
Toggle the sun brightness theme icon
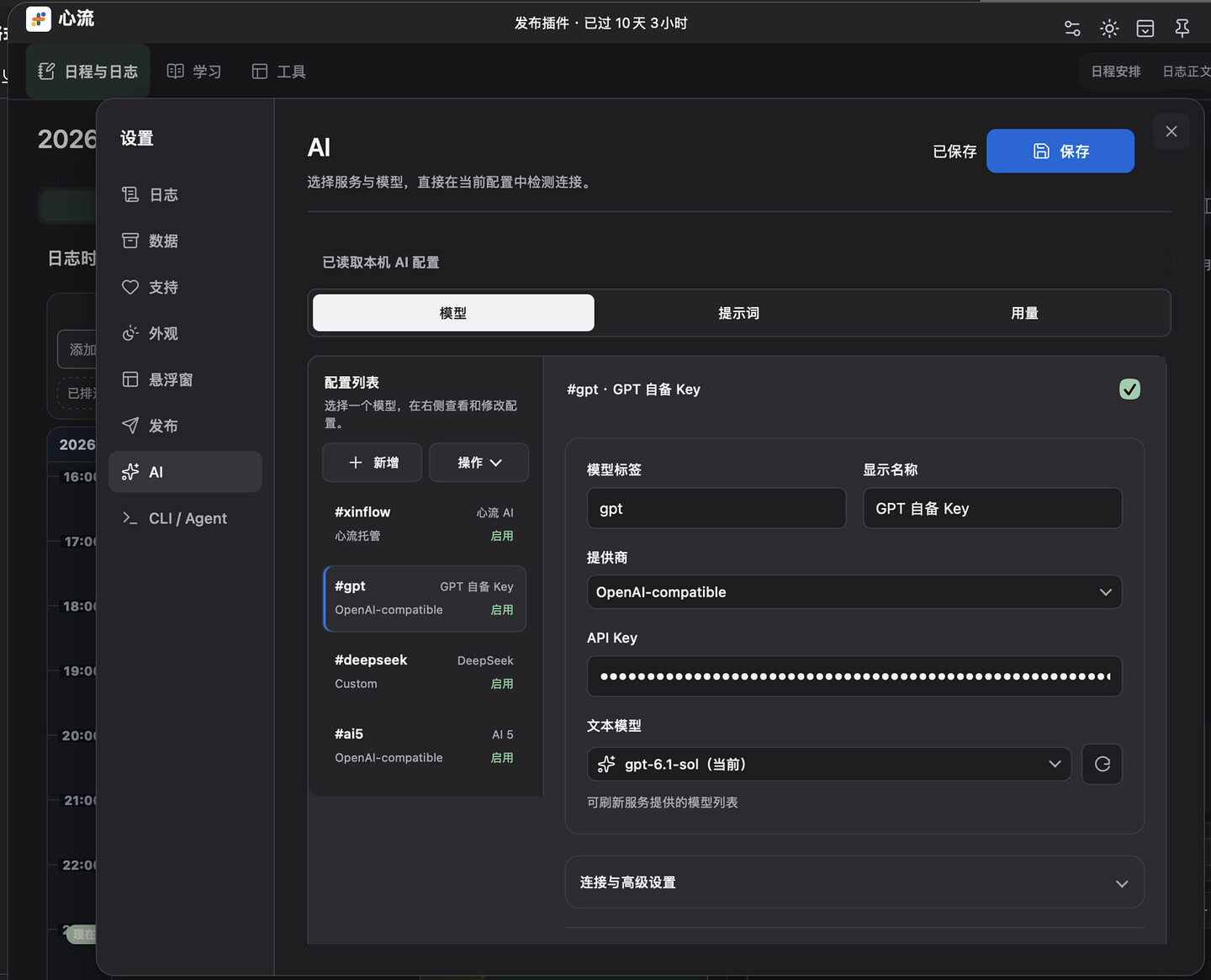pos(1109,29)
